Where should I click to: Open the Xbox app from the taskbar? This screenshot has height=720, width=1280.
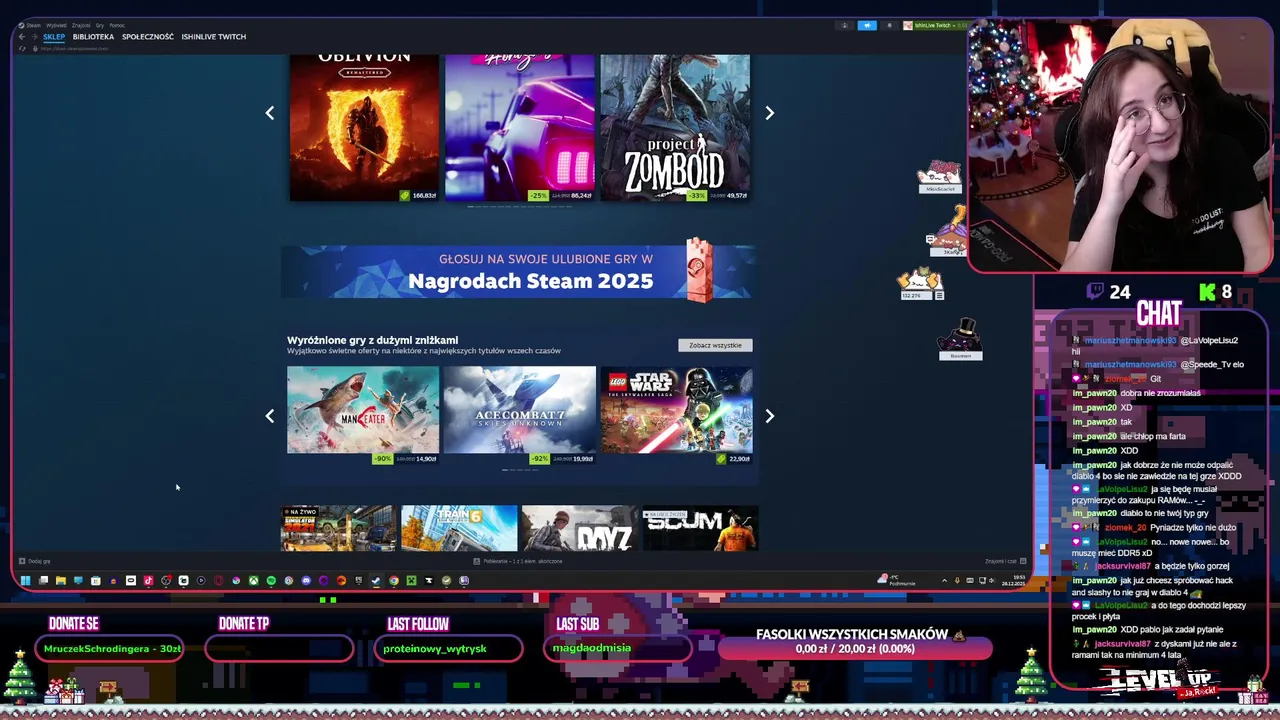[254, 580]
